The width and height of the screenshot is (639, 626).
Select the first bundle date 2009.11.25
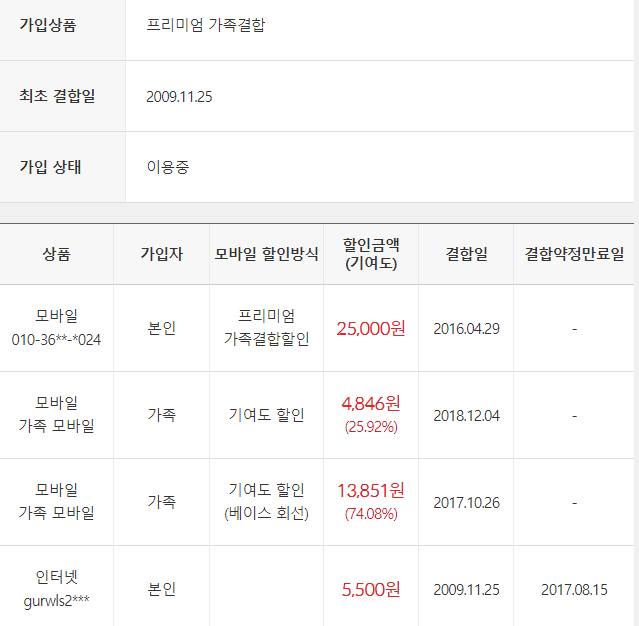(179, 97)
